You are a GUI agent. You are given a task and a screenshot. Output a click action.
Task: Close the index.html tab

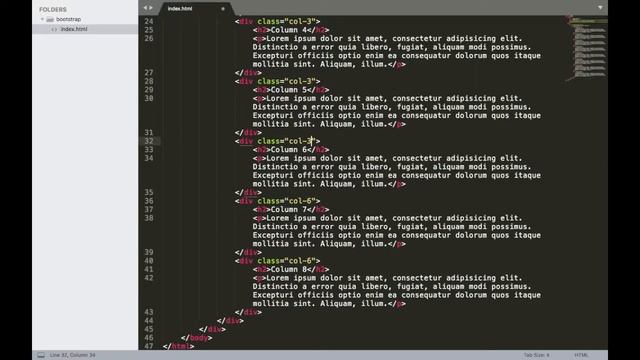[223, 9]
